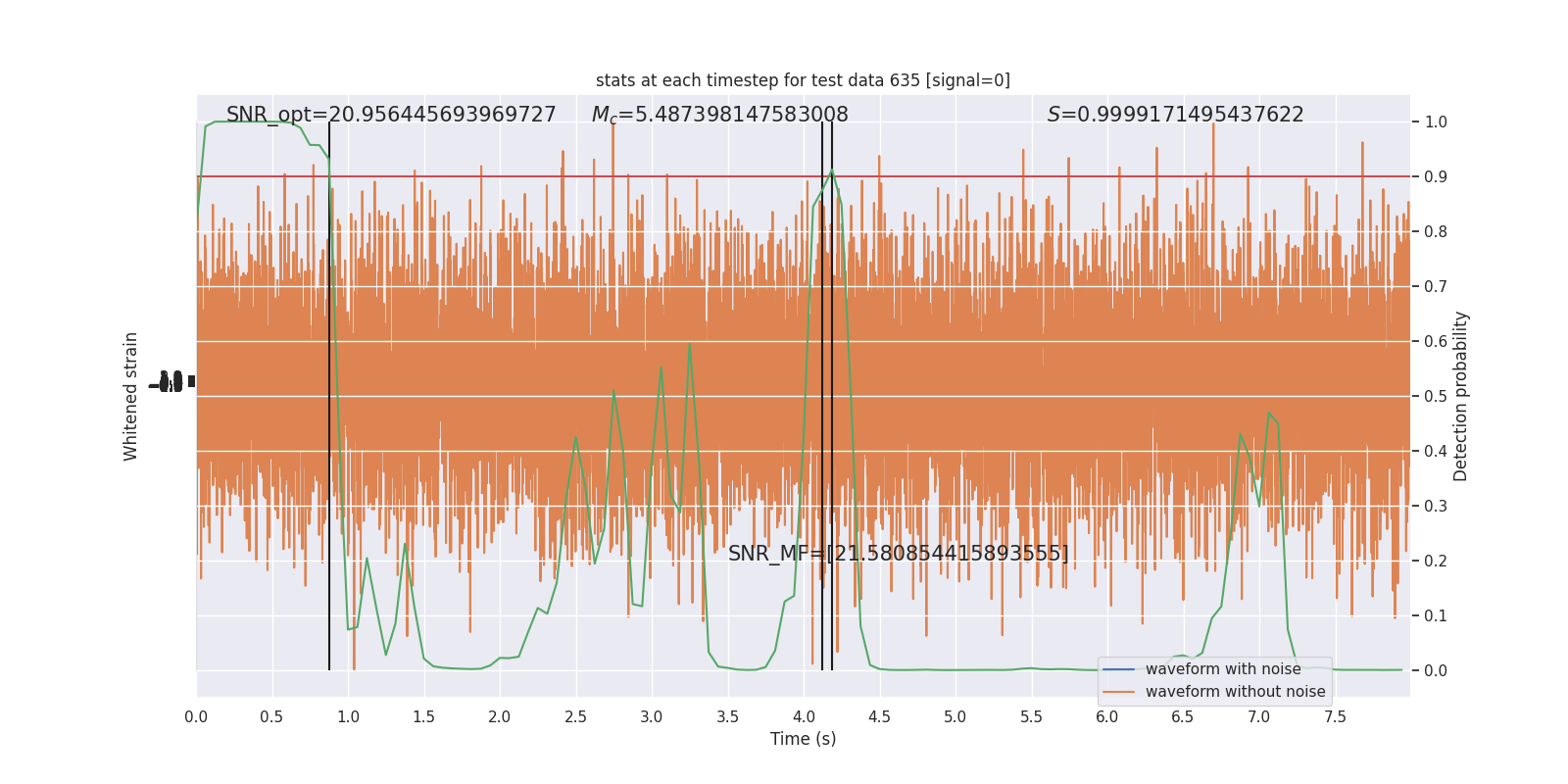The width and height of the screenshot is (1568, 784).
Task: Click the 5.5 tick on the time axis
Action: (x=1031, y=717)
